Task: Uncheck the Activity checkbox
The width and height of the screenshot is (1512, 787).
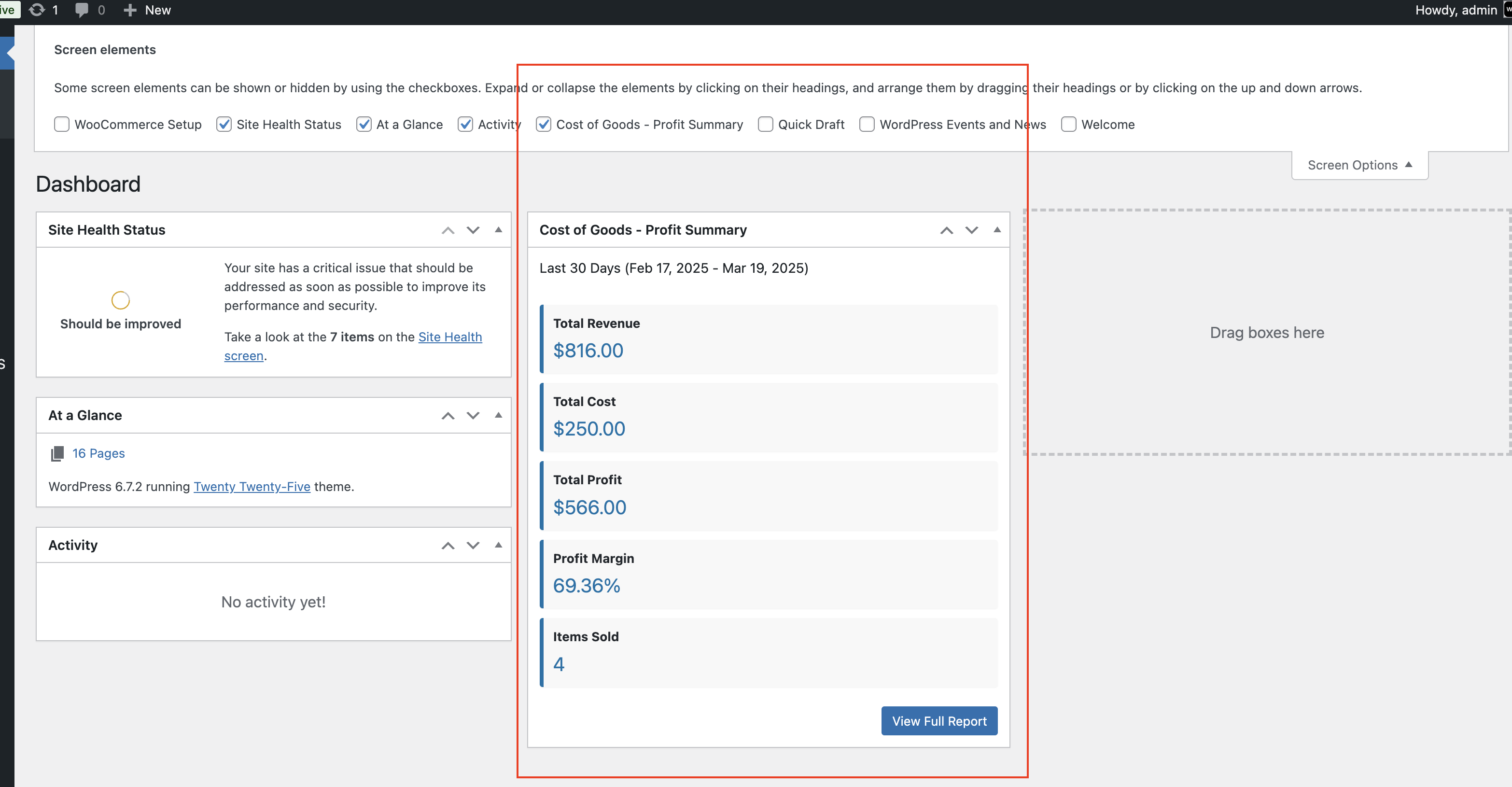Action: 465,125
